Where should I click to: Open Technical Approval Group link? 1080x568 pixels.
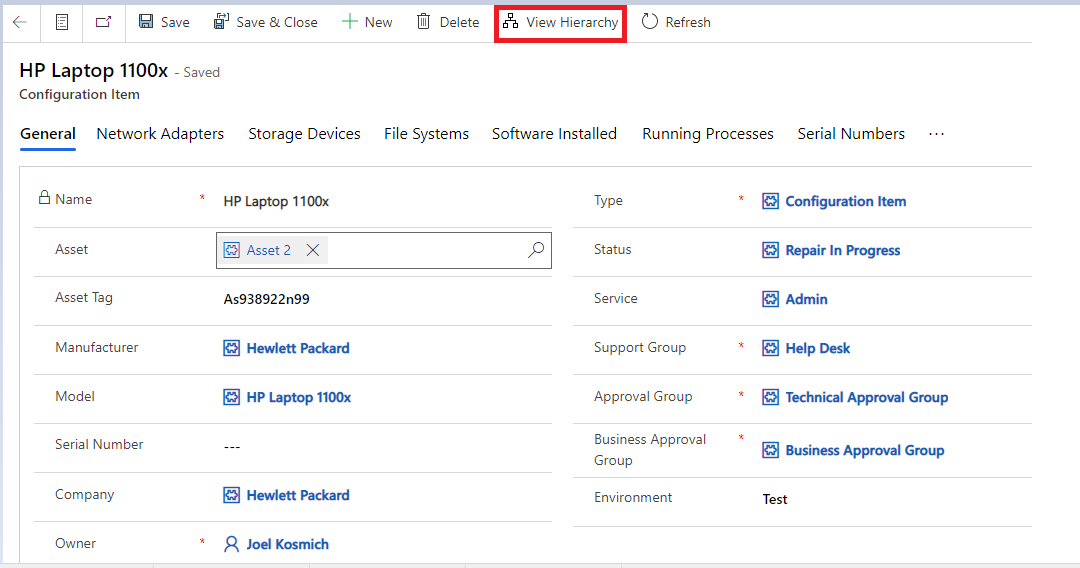point(866,397)
